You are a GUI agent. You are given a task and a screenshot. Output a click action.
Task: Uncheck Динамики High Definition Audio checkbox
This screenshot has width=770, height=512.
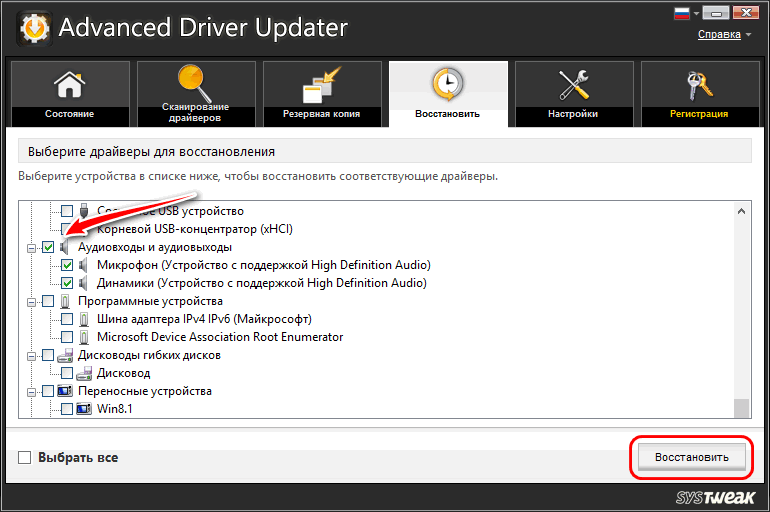pyautogui.click(x=67, y=283)
